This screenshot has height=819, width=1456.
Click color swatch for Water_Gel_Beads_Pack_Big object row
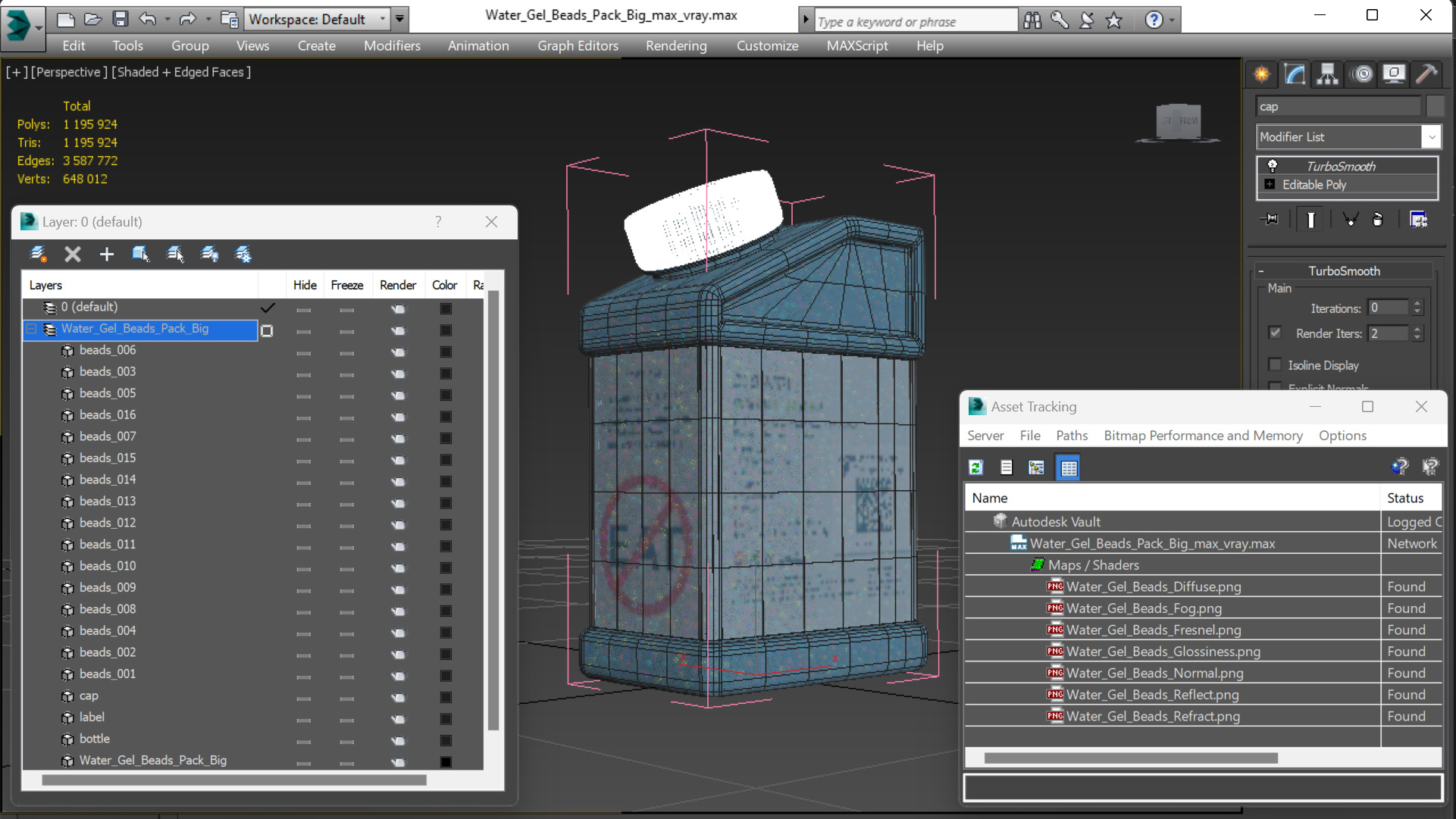point(446,762)
